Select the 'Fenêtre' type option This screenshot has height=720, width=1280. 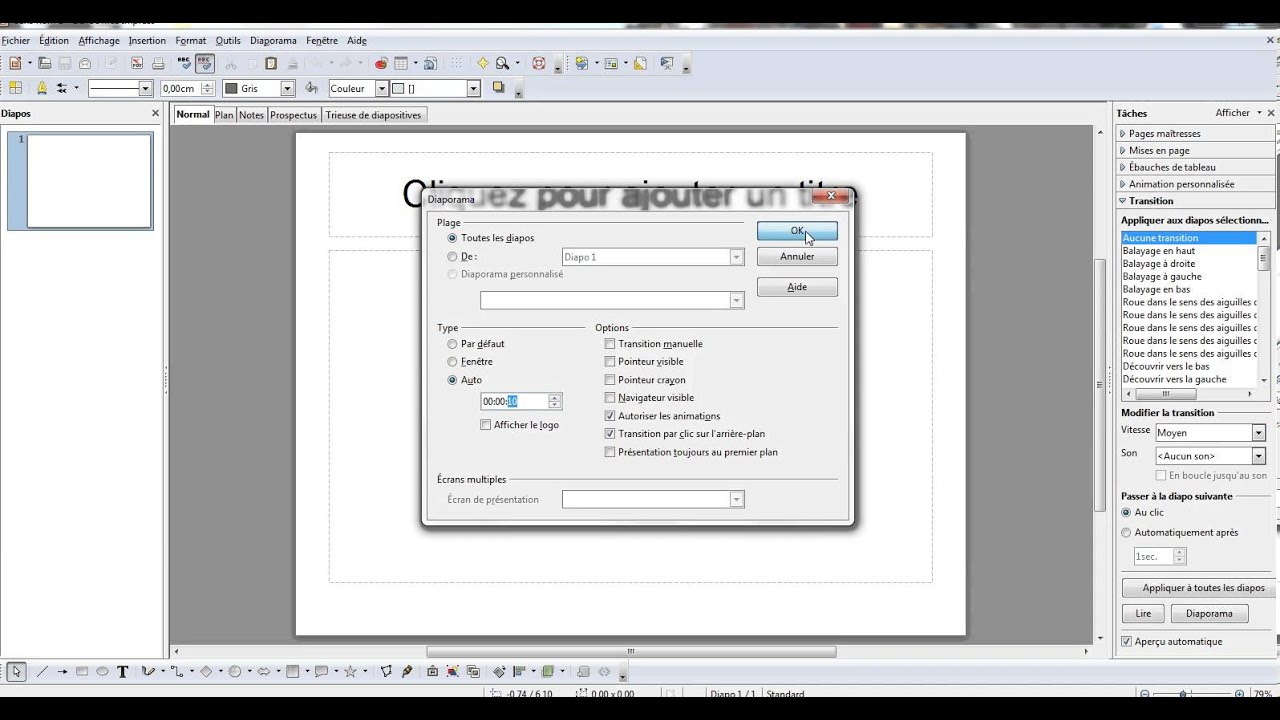tap(452, 362)
